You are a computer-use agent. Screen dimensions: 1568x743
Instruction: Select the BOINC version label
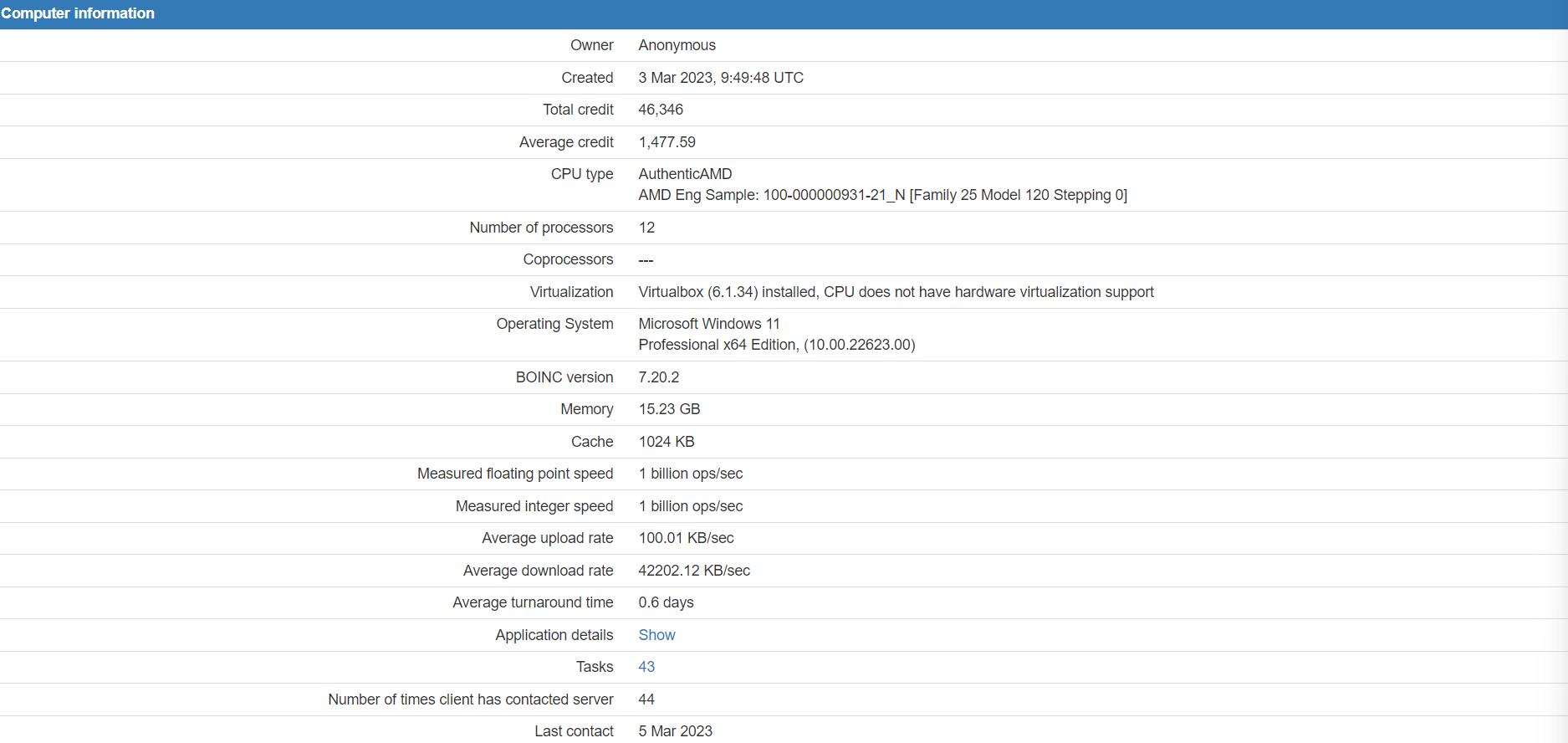pyautogui.click(x=564, y=377)
